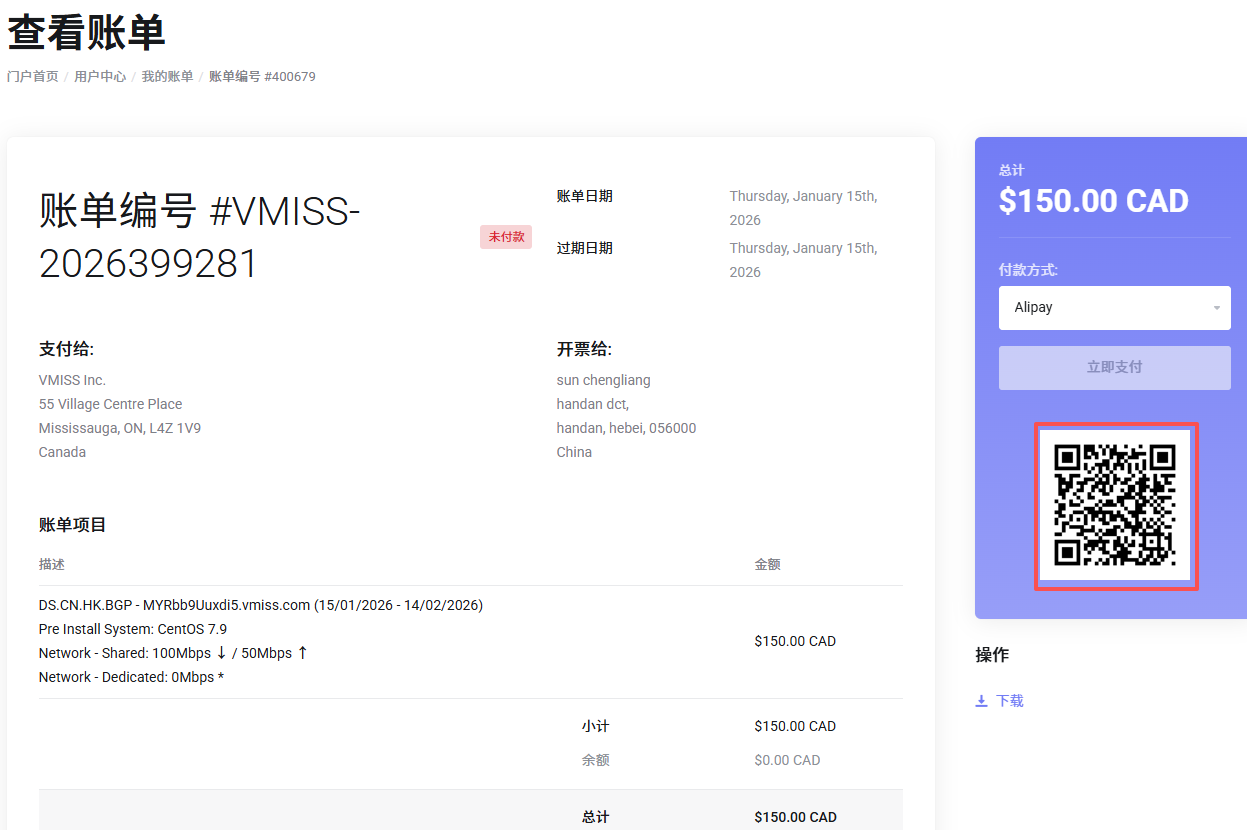Image resolution: width=1247 pixels, height=830 pixels.
Task: Click the VMISS Inc. payee name
Action: coord(72,380)
